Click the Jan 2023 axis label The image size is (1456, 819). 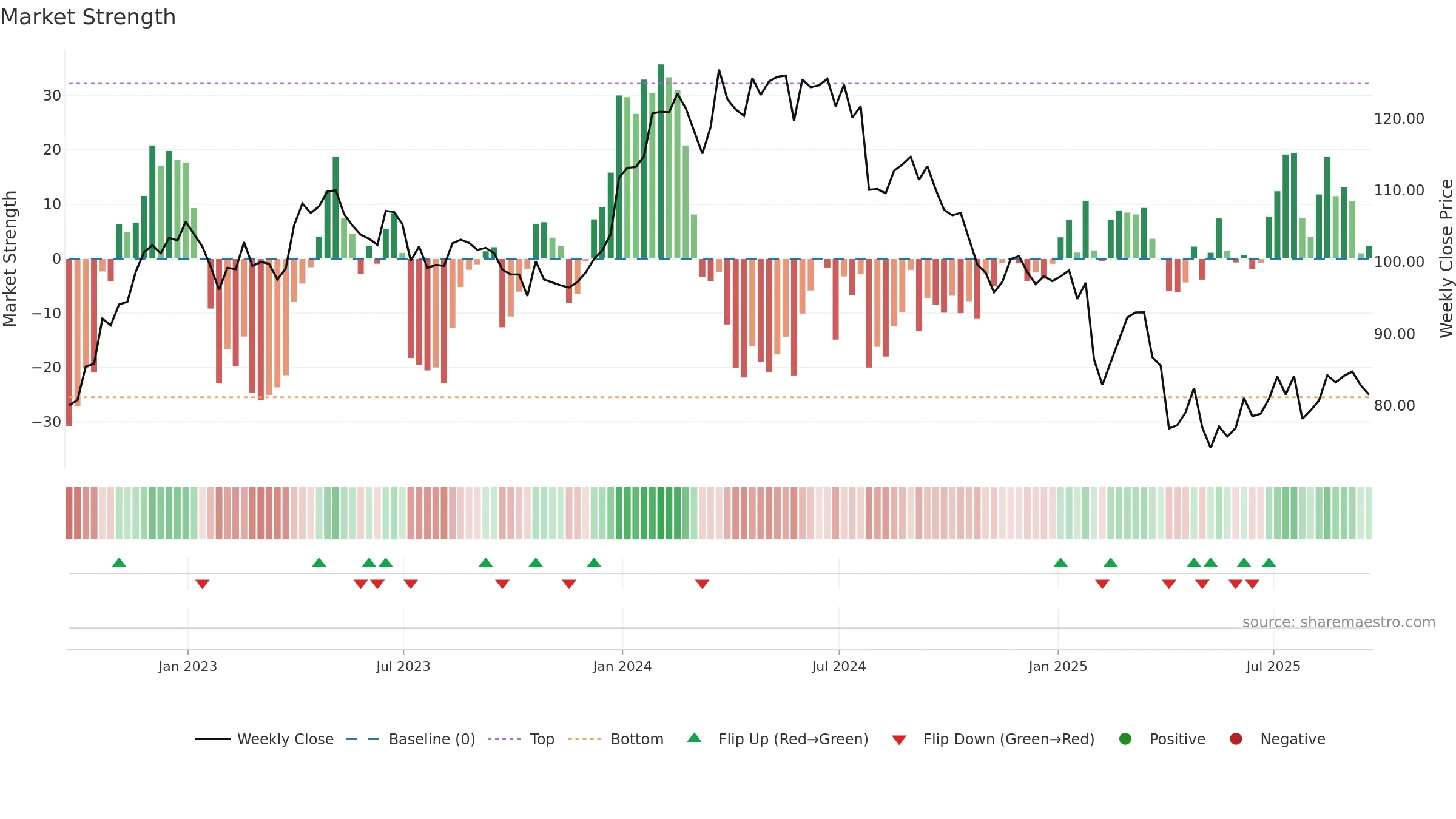(187, 666)
